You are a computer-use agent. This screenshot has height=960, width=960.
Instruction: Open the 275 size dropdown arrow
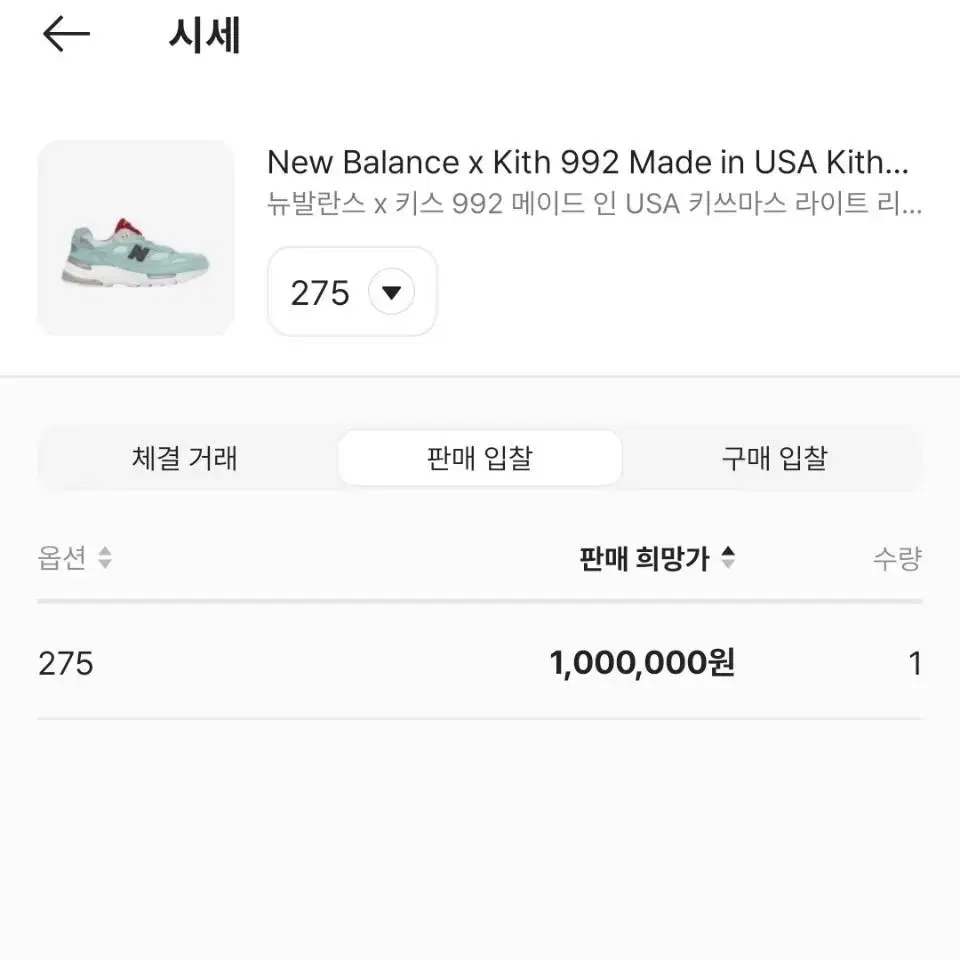[x=391, y=291]
